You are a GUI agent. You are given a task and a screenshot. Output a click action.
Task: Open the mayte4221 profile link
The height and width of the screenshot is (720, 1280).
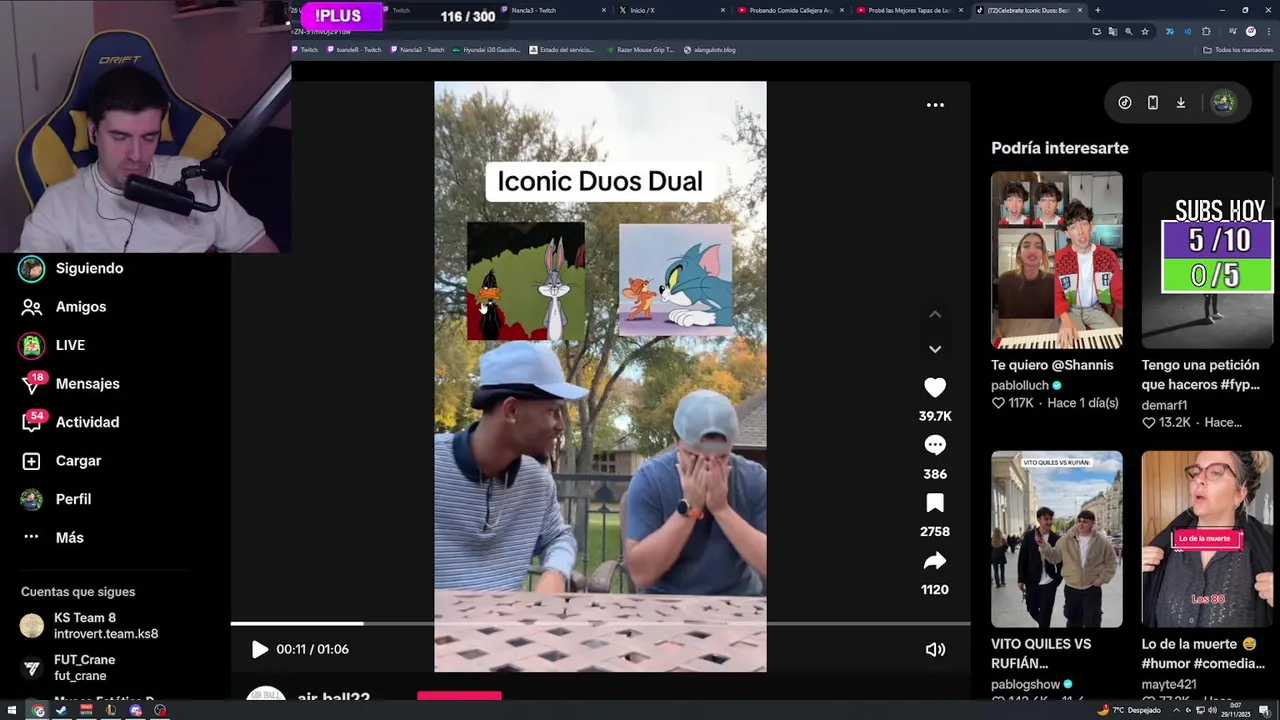pyautogui.click(x=1168, y=685)
